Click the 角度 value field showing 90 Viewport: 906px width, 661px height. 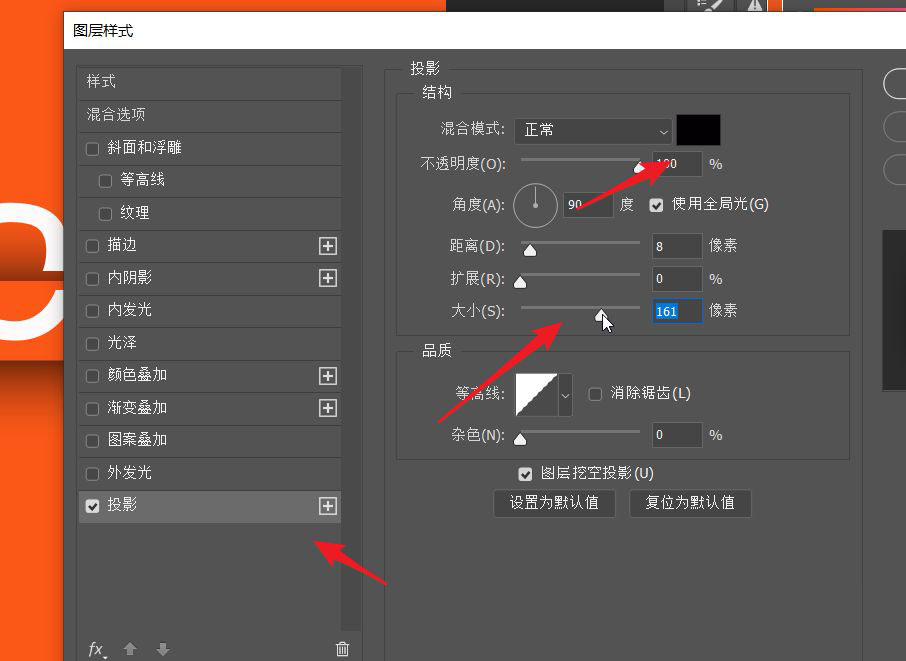588,205
